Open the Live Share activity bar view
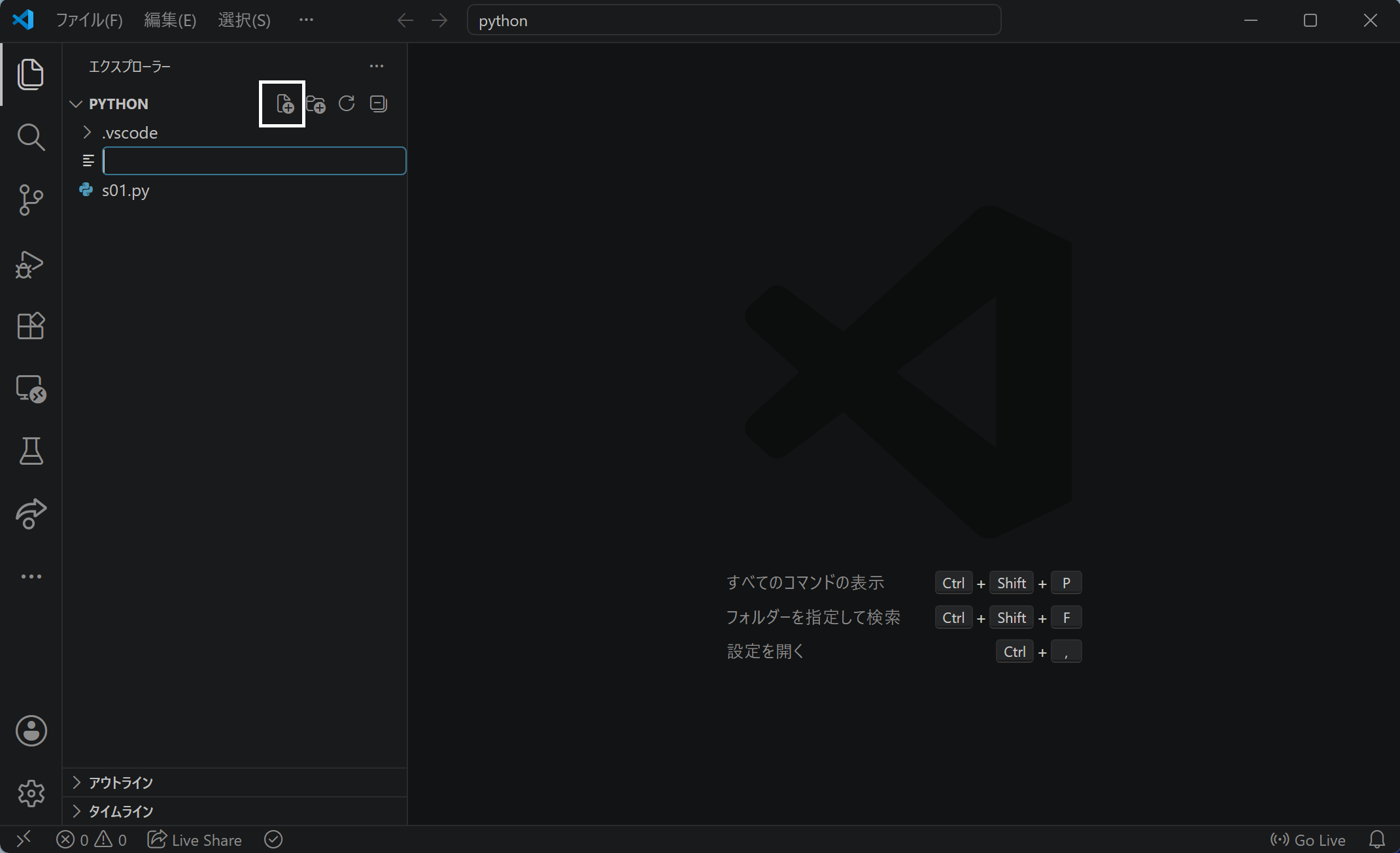 (31, 514)
